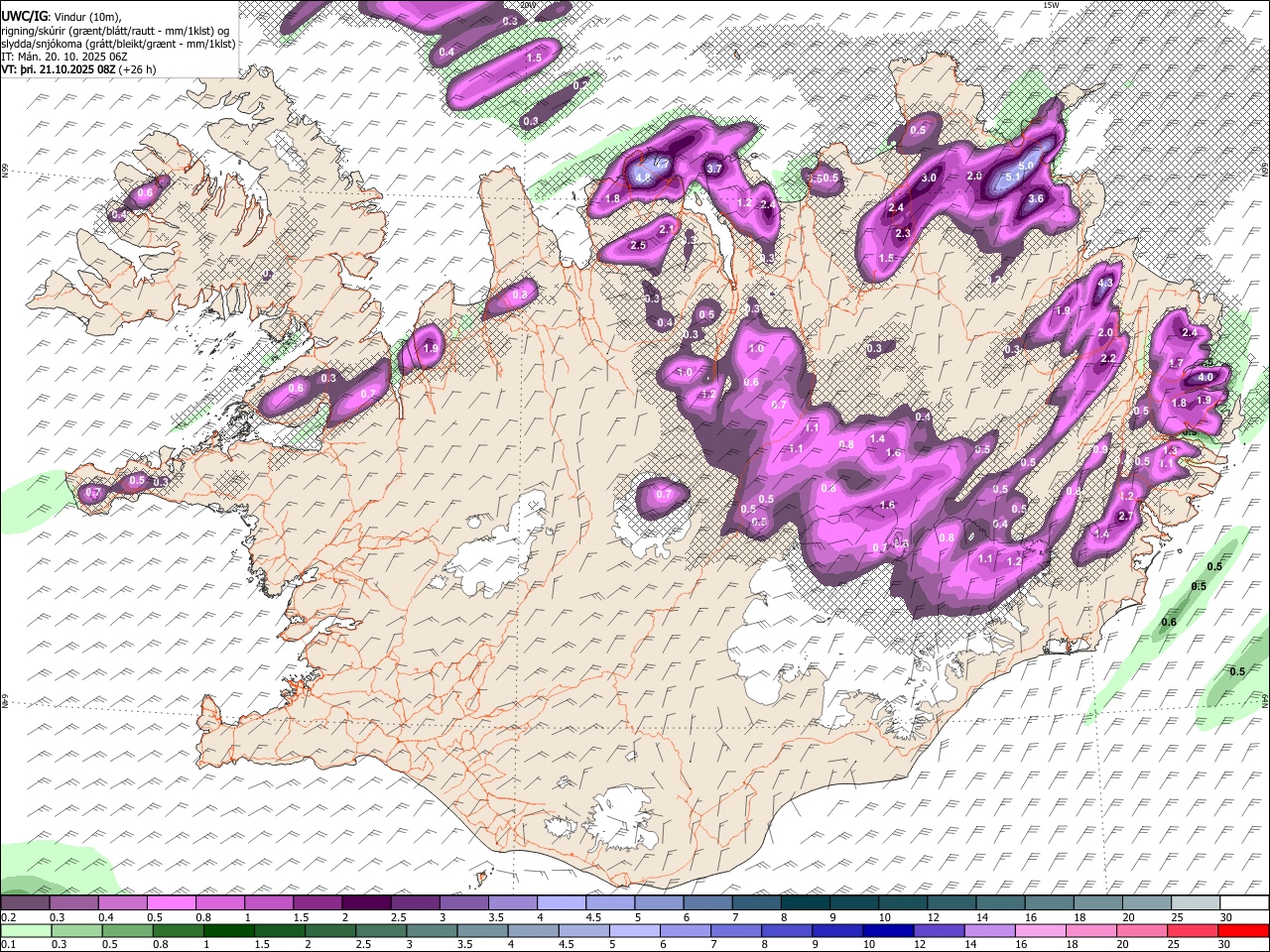Click the bold 'UWC/IG' title text
The width and height of the screenshot is (1270, 952).
(24, 16)
